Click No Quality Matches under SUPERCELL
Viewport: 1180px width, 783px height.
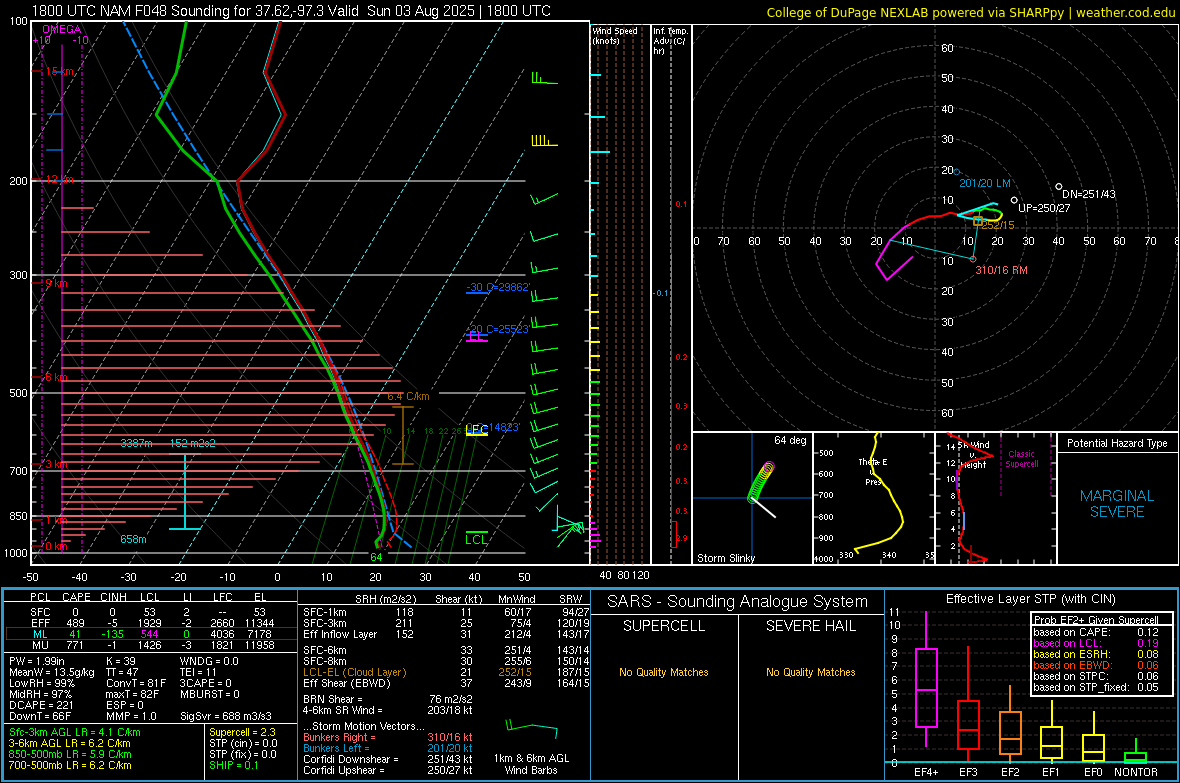pyautogui.click(x=664, y=672)
